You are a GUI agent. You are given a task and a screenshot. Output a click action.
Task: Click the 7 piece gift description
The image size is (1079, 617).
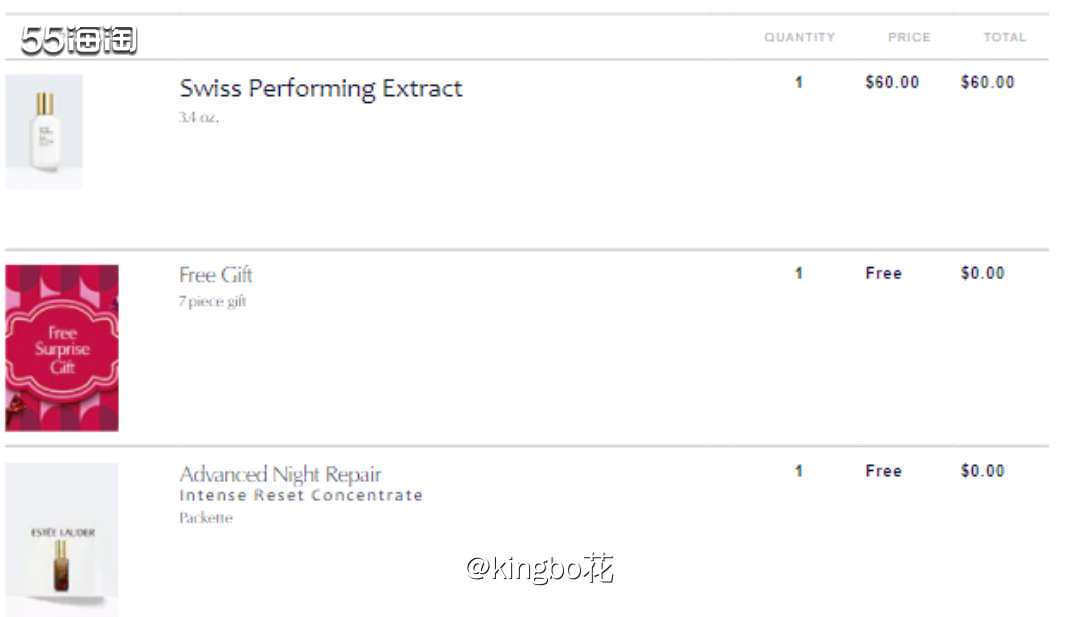pyautogui.click(x=212, y=302)
